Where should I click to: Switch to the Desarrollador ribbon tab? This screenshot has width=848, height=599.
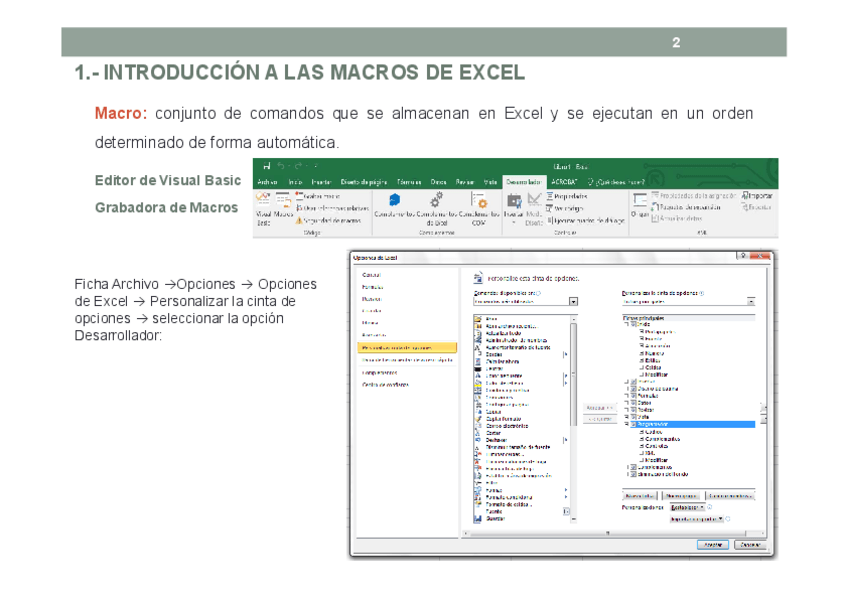click(523, 182)
